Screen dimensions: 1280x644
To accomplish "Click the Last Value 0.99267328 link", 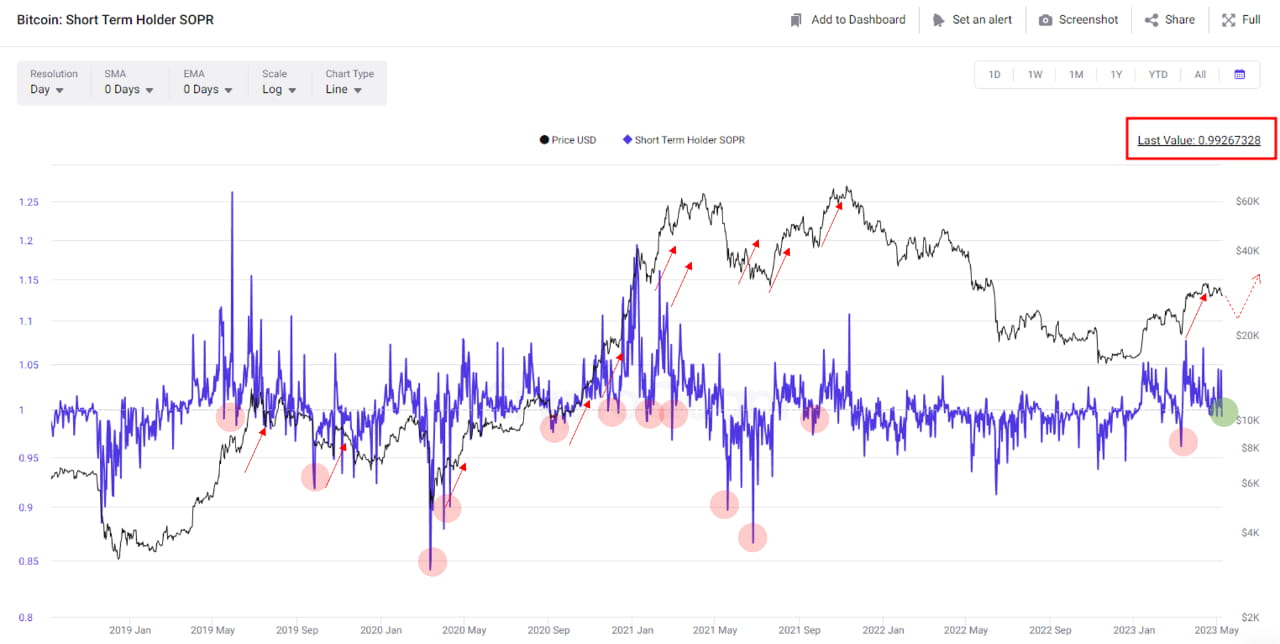I will (1200, 140).
